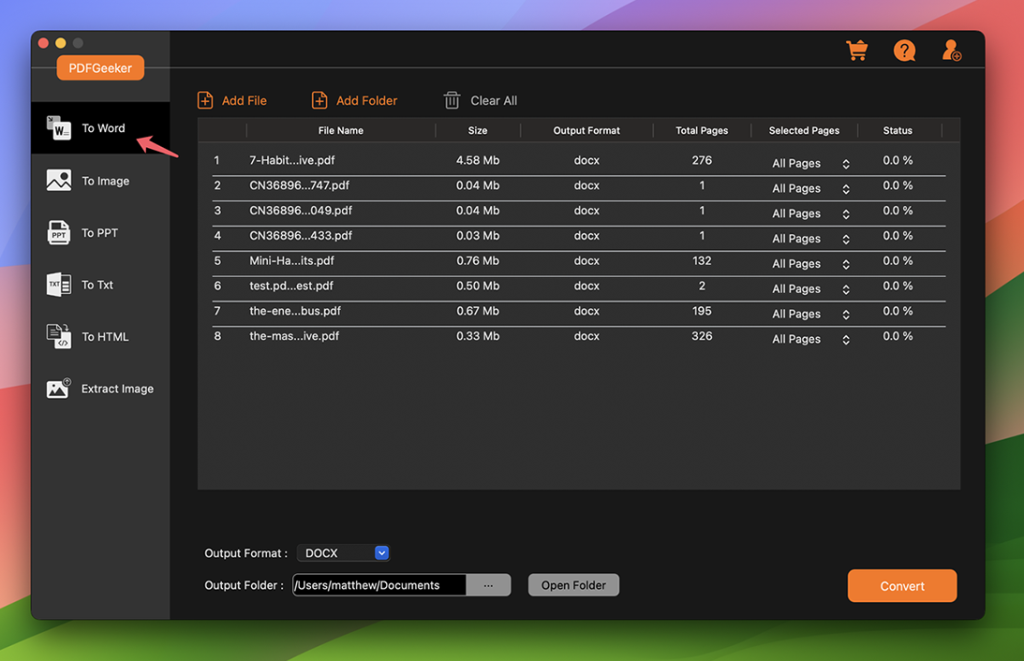Open All Pages selector for CN36896...049.pdf
Viewport: 1024px width, 661px height.
[x=810, y=214]
